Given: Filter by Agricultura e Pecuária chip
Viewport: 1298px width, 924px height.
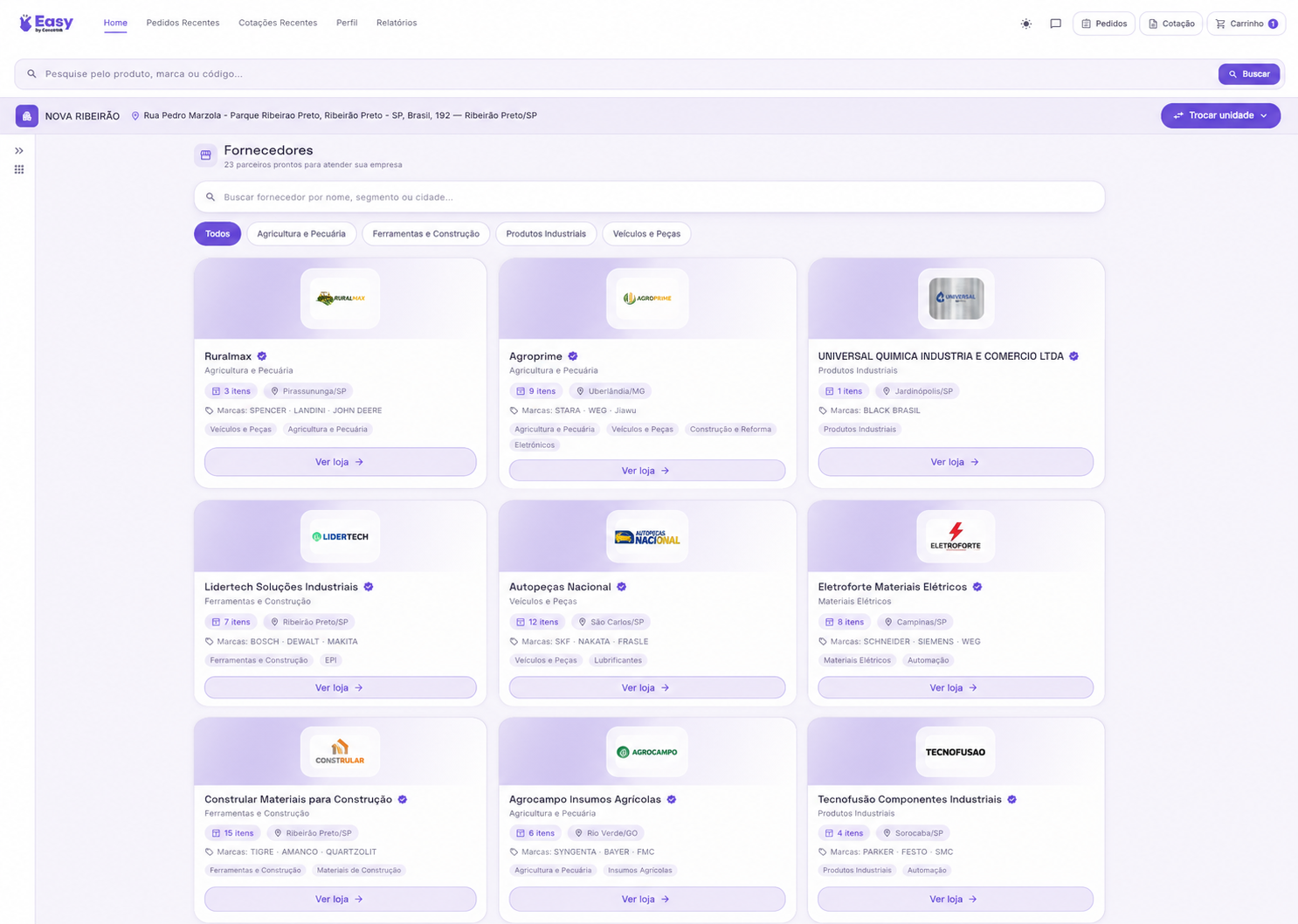Looking at the screenshot, I should (x=301, y=234).
